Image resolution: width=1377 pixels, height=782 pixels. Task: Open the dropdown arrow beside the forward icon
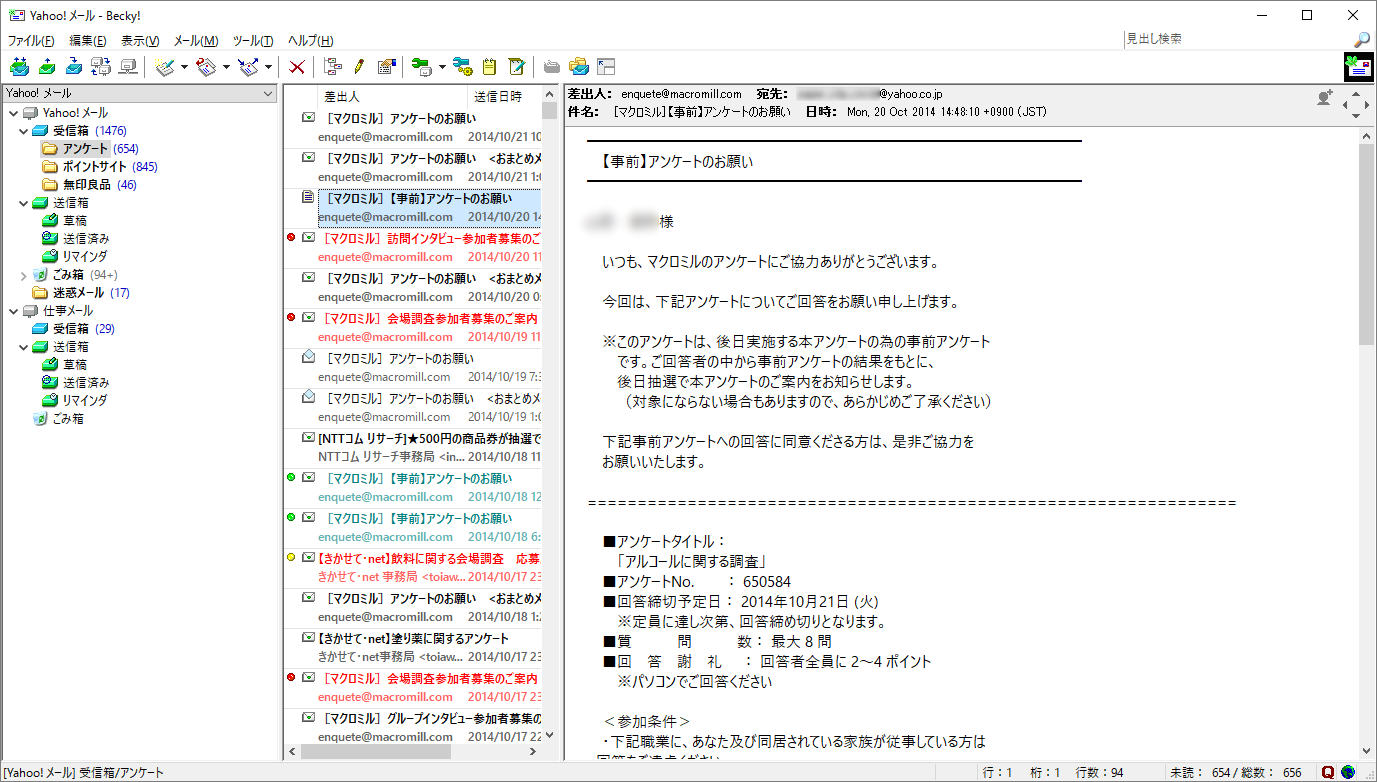268,67
